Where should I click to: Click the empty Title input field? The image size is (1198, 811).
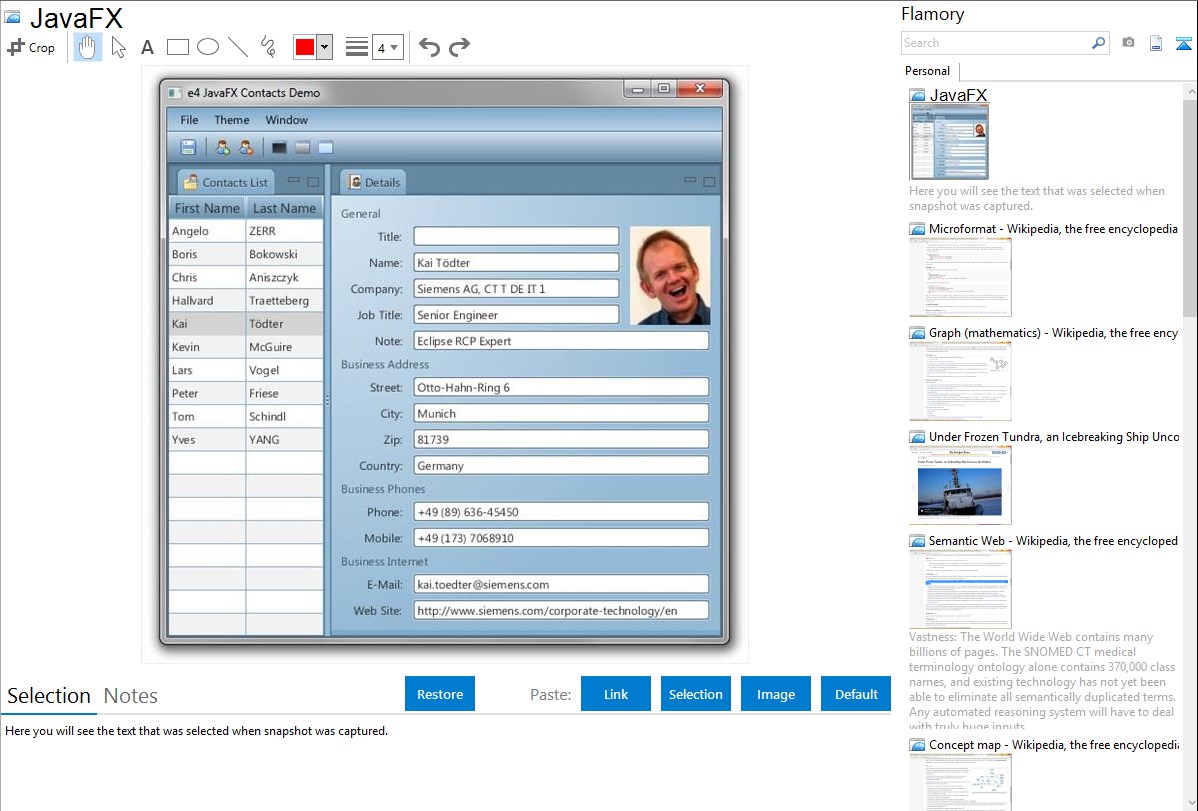pyautogui.click(x=516, y=236)
